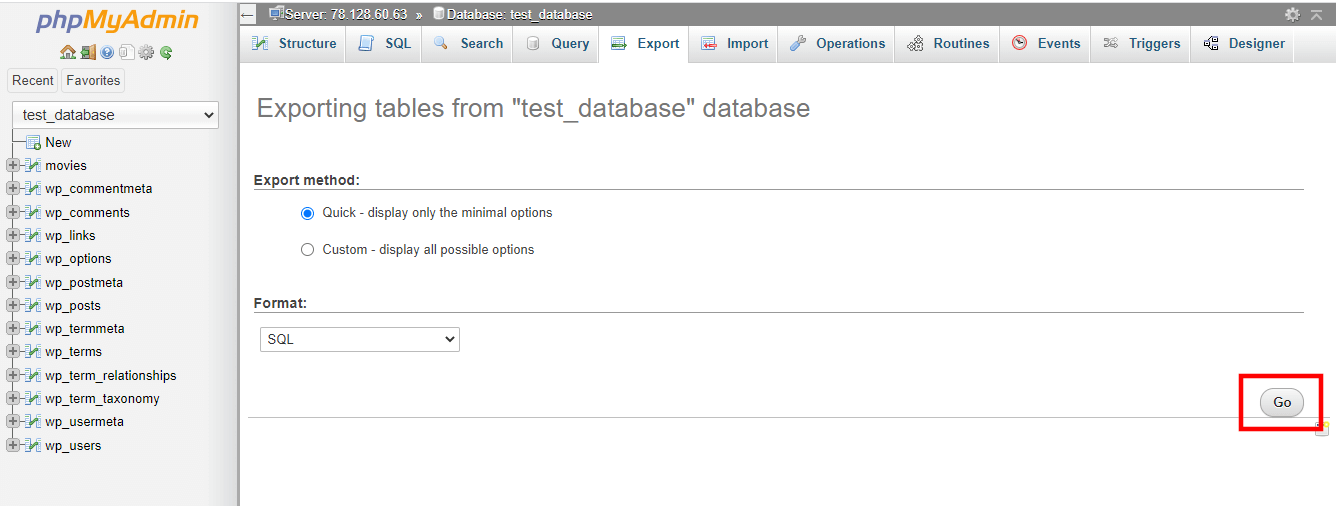
Task: Click the wp_posts table structure icon
Action: click(x=33, y=306)
